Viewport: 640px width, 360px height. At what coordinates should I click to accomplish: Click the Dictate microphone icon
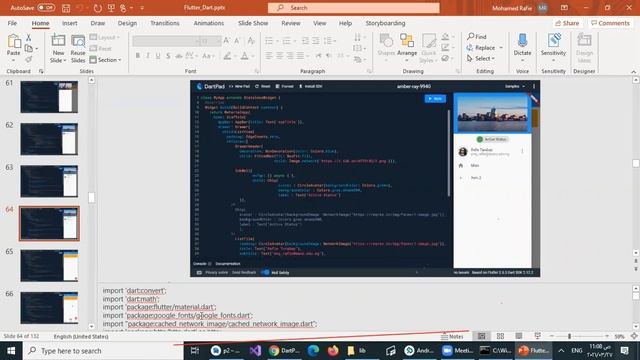click(x=522, y=41)
